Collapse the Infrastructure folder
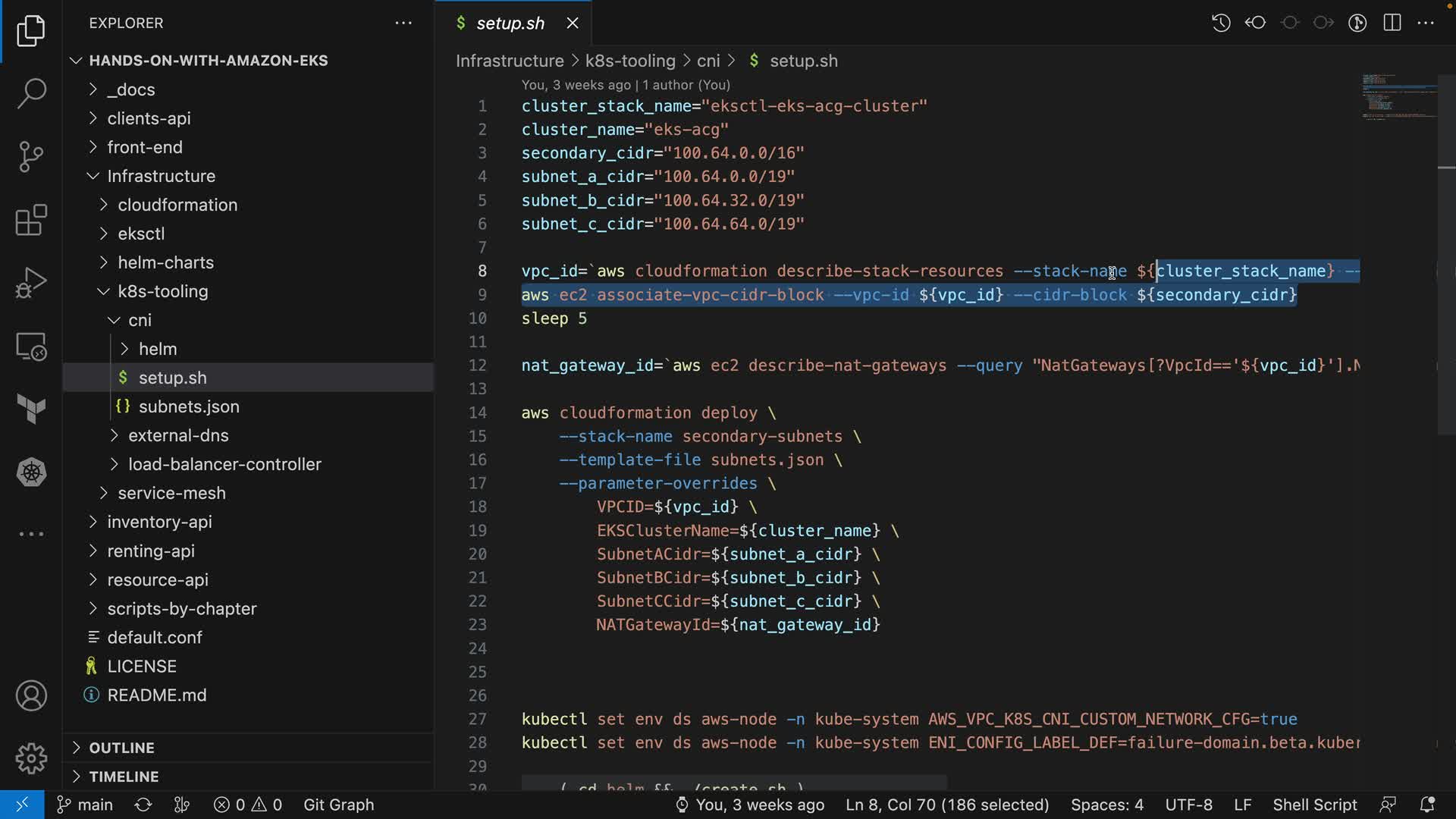The width and height of the screenshot is (1456, 819). (161, 176)
